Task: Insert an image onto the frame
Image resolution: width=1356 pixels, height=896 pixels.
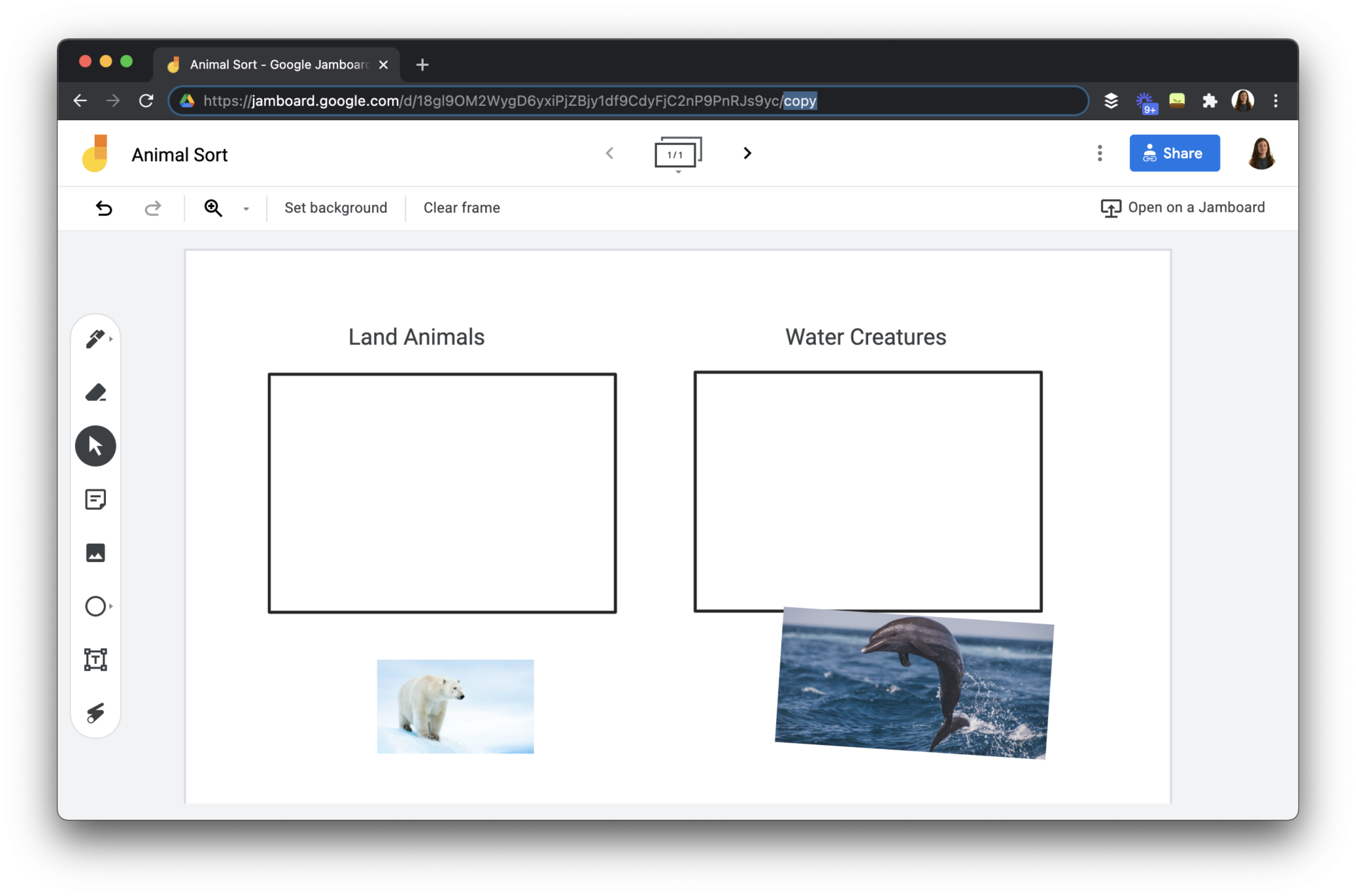Action: click(x=95, y=553)
